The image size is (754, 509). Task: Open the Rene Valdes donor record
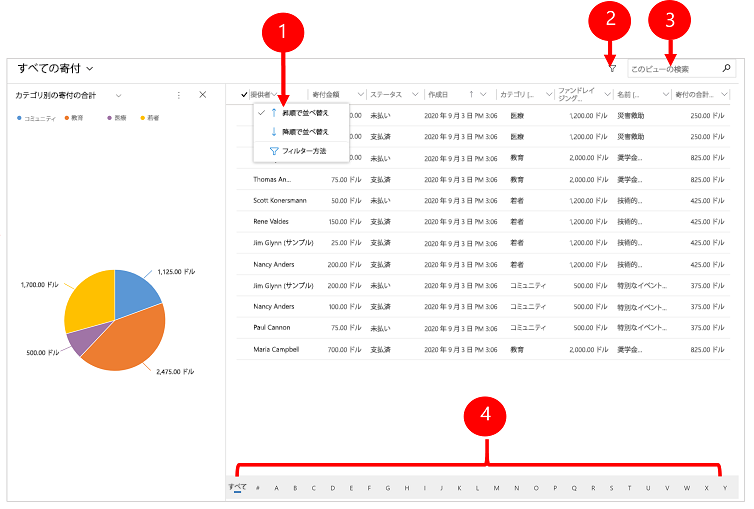pyautogui.click(x=271, y=222)
